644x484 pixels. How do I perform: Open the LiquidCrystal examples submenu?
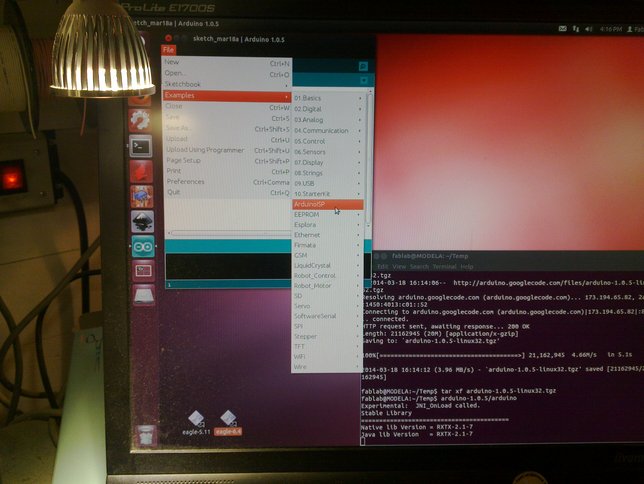click(327, 265)
